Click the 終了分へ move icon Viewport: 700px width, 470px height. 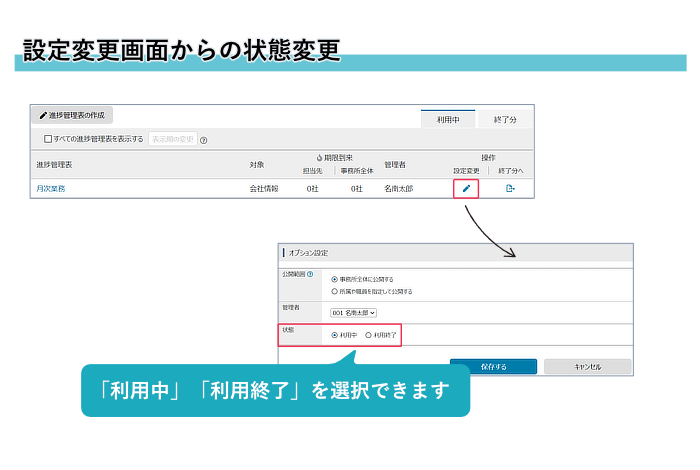coord(510,188)
